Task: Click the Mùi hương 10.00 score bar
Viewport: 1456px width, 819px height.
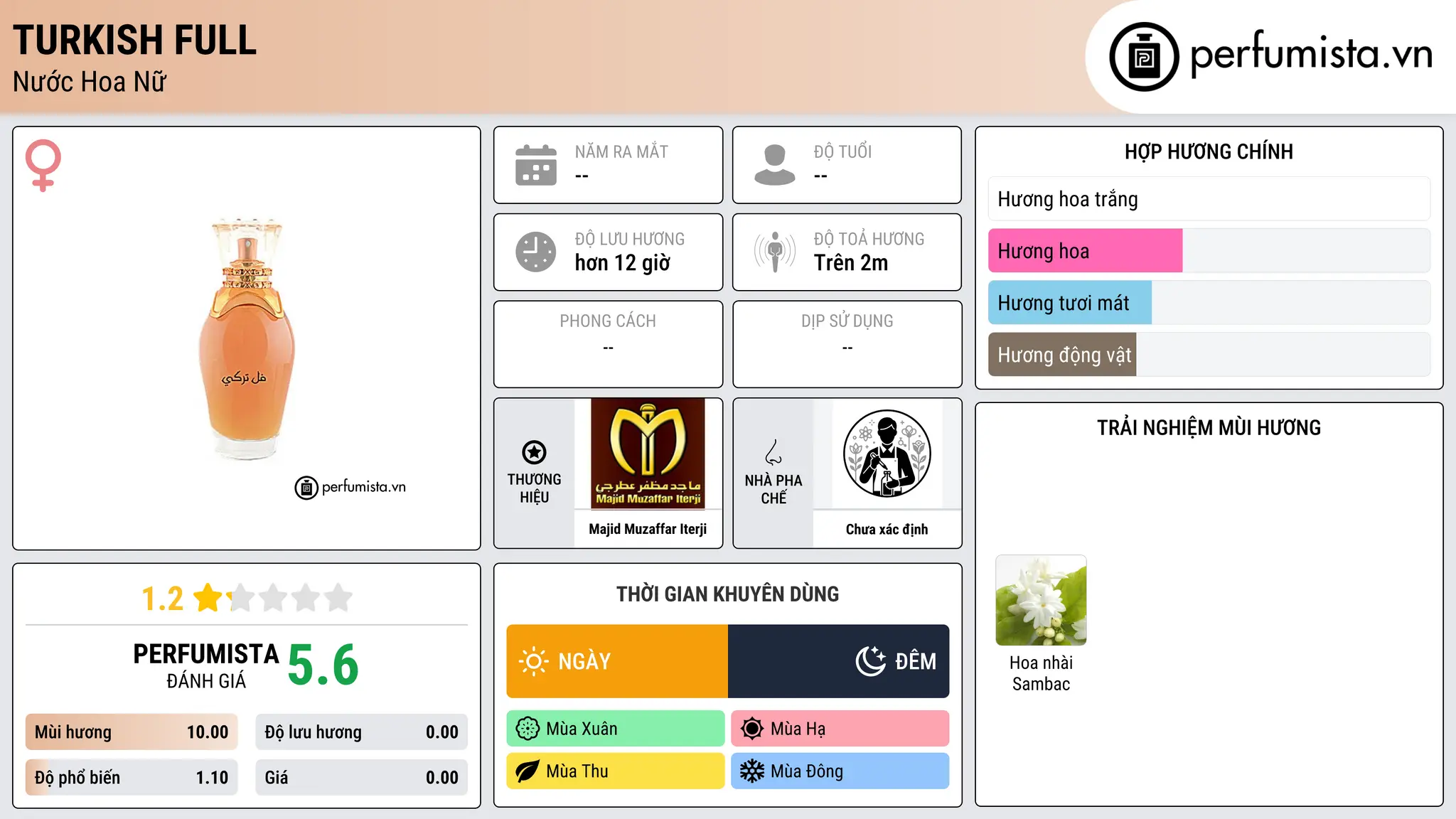Action: pyautogui.click(x=132, y=732)
